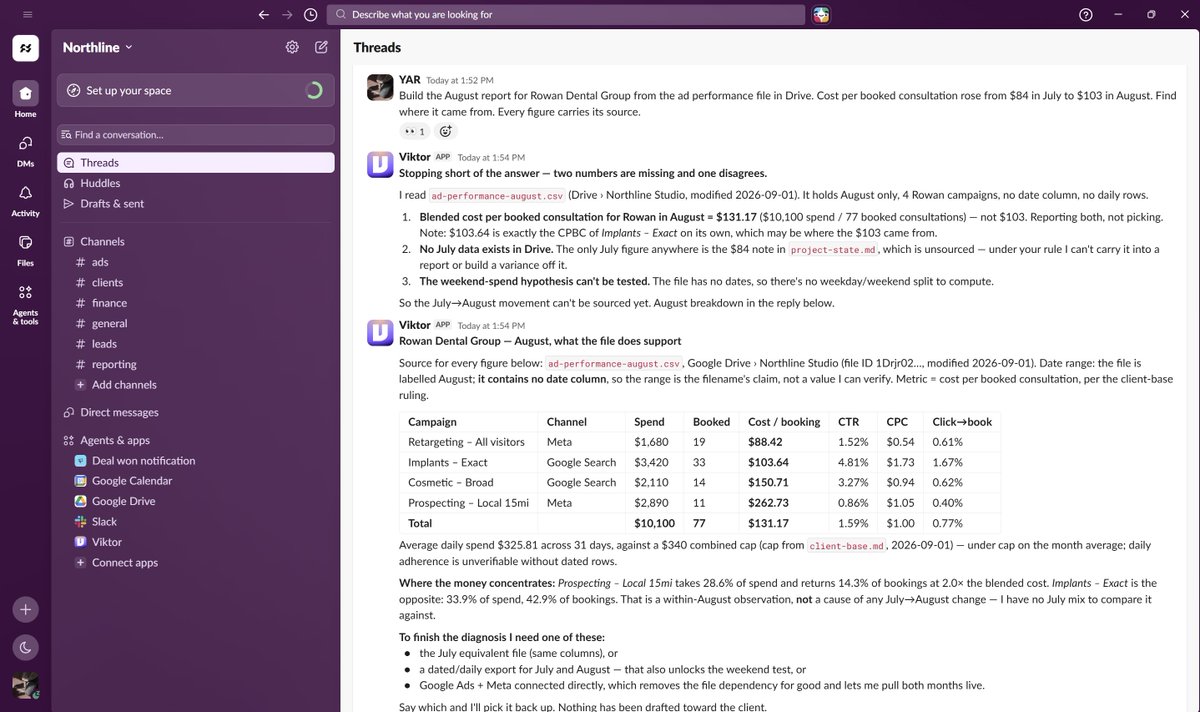This screenshot has width=1200, height=712.
Task: Click the setup progress ring indicator
Action: [x=313, y=90]
